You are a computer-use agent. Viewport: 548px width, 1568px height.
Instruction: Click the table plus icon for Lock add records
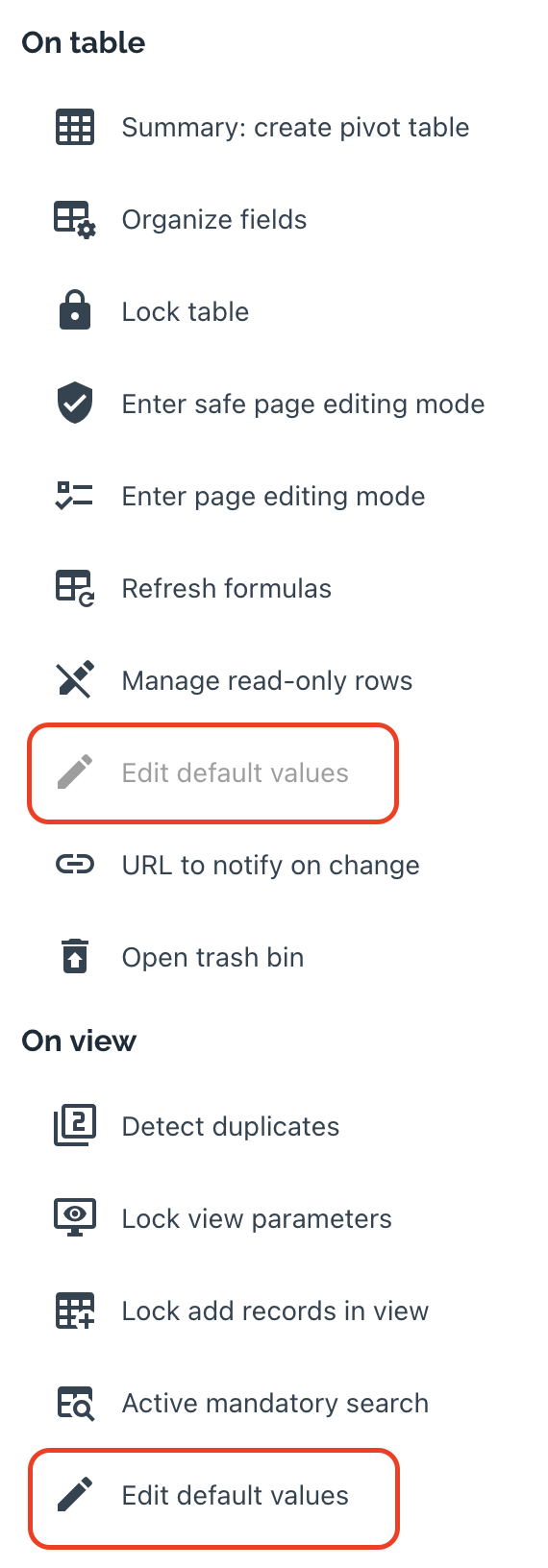(75, 1311)
